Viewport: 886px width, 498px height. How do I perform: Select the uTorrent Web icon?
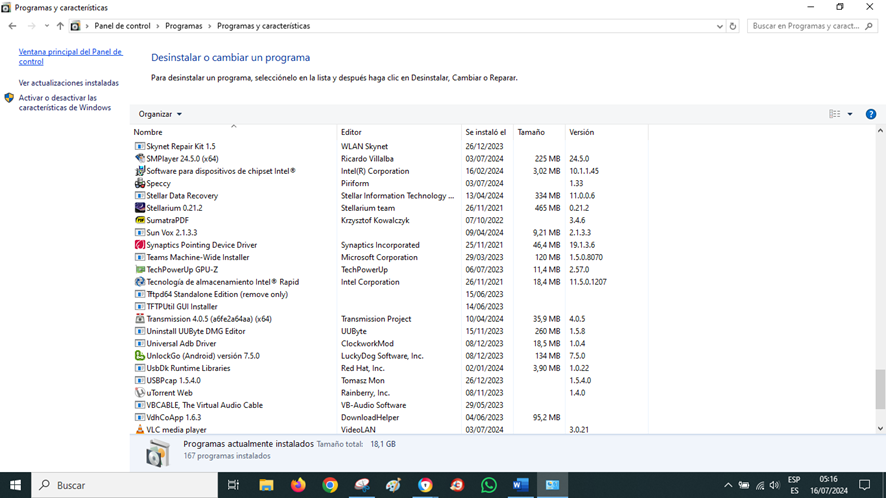coord(140,393)
